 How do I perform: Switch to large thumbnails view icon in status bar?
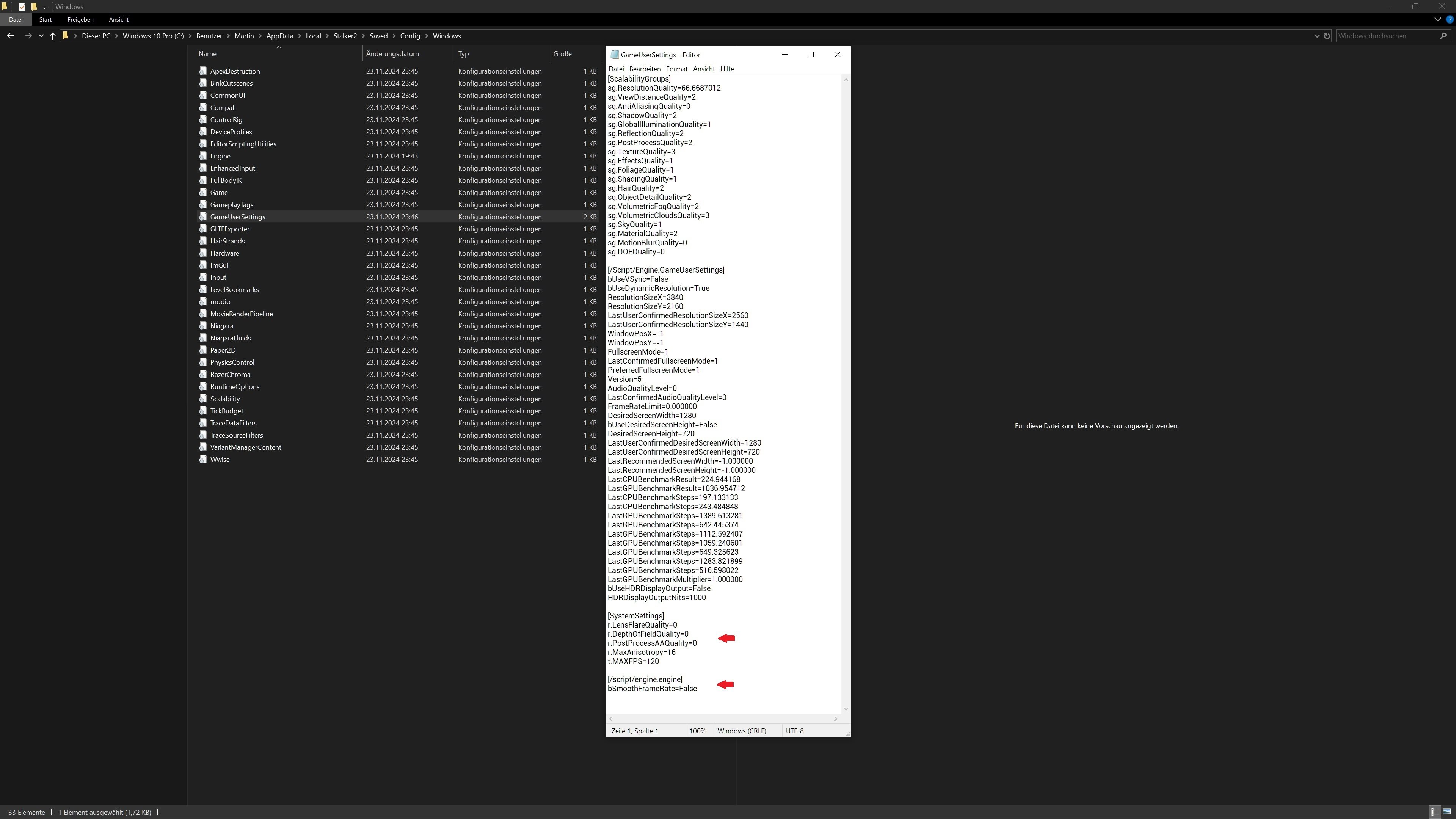(x=1447, y=812)
